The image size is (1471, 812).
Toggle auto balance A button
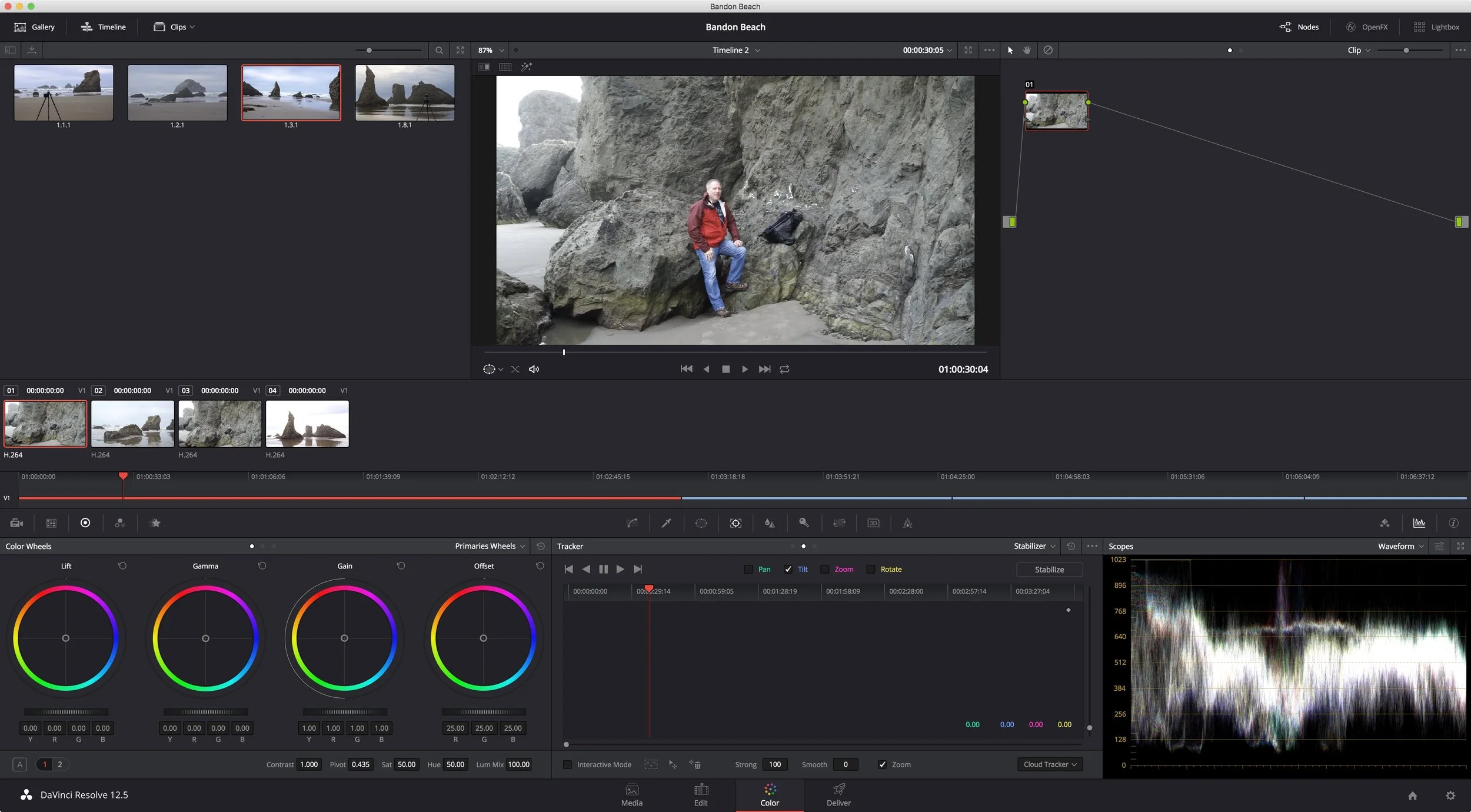pos(19,764)
